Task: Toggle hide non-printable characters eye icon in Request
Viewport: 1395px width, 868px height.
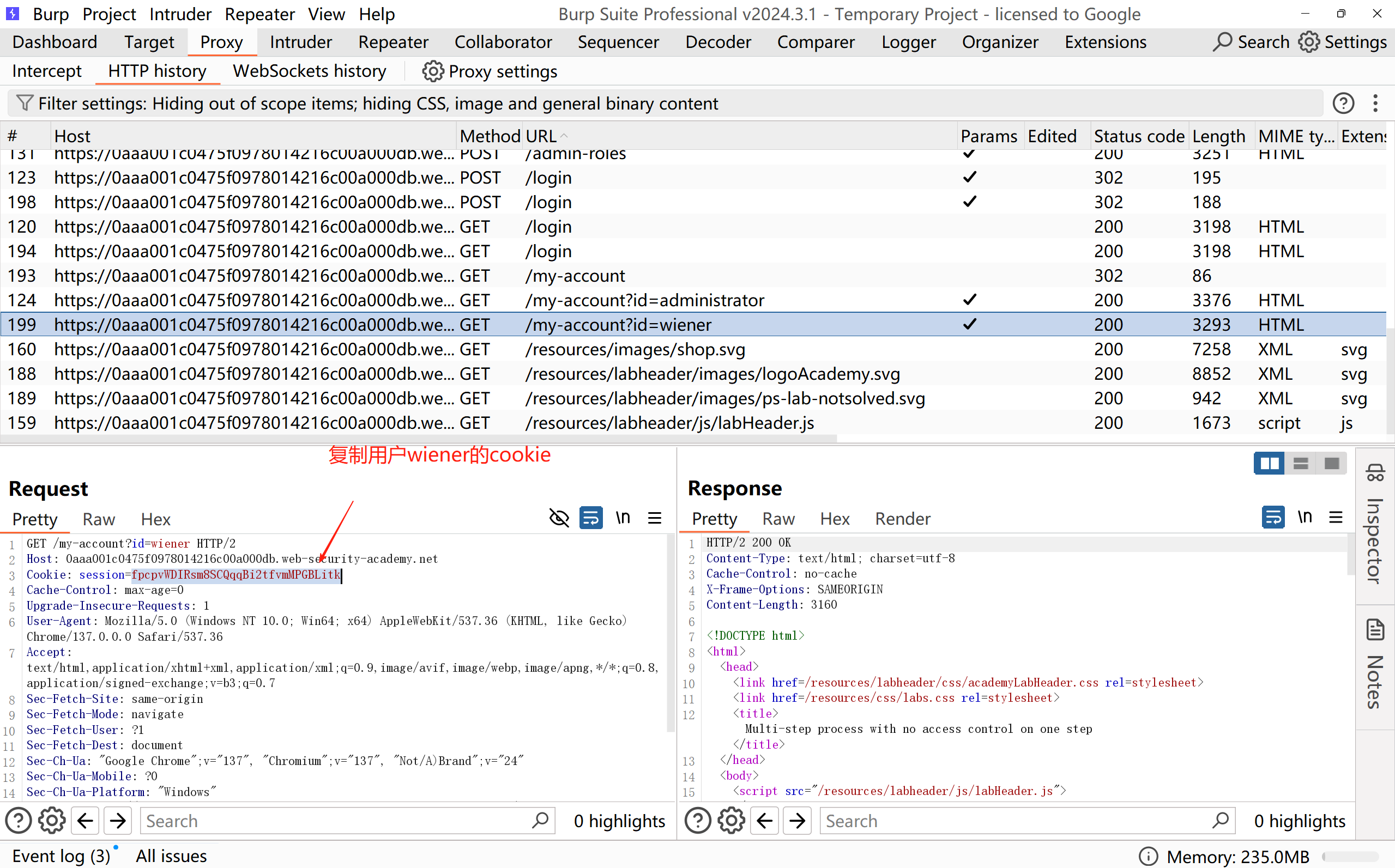Action: coord(559,518)
